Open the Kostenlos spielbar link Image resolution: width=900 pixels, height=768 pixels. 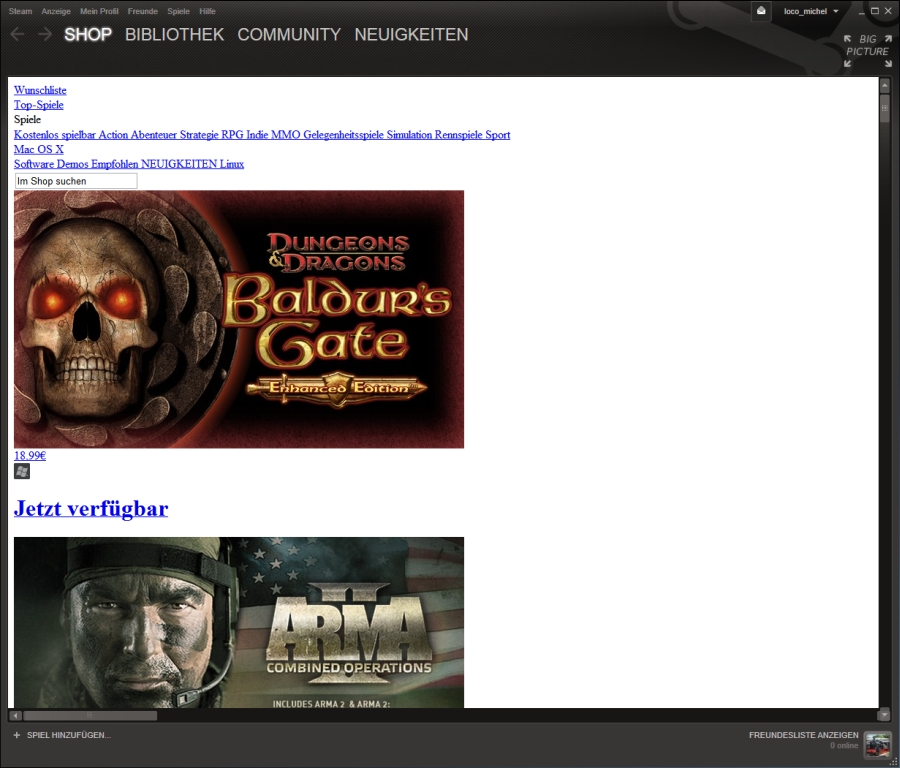coord(55,135)
